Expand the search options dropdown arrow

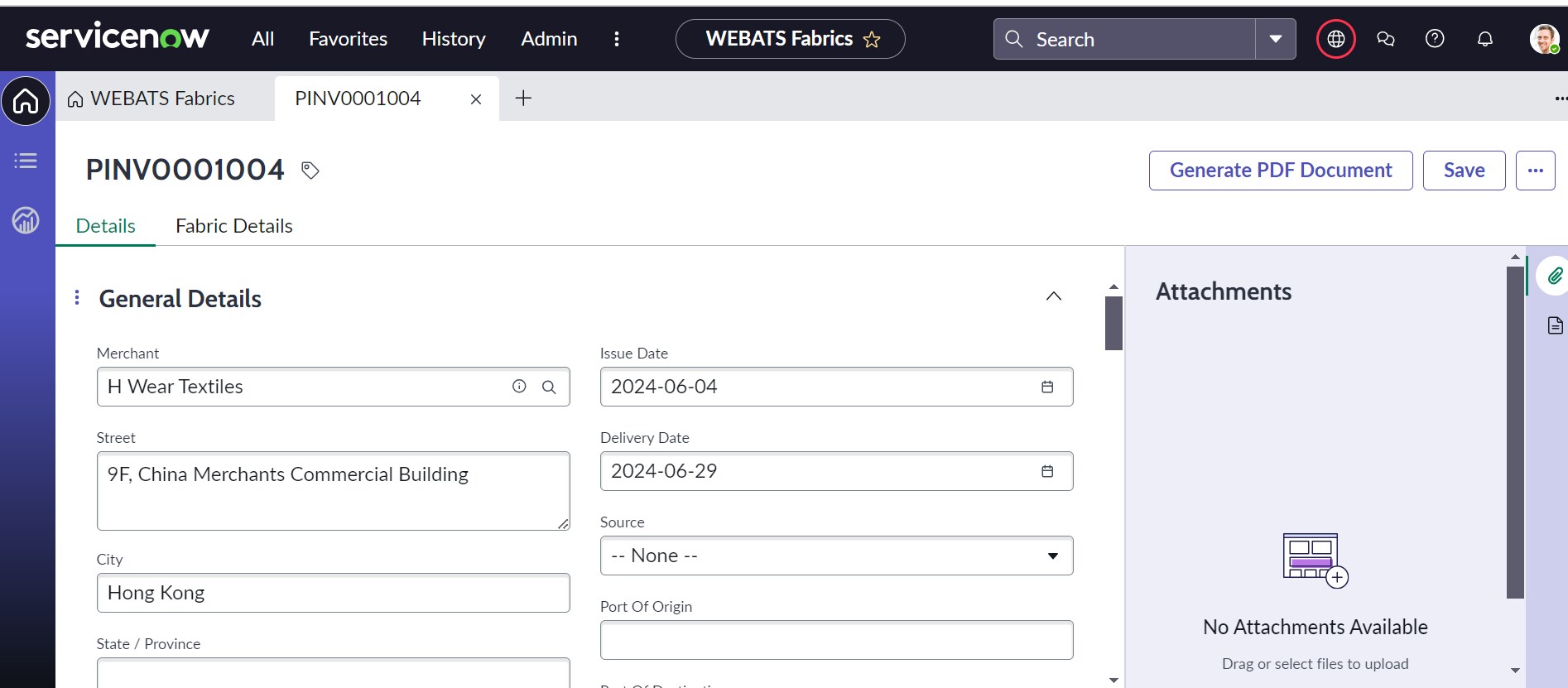pos(1275,39)
